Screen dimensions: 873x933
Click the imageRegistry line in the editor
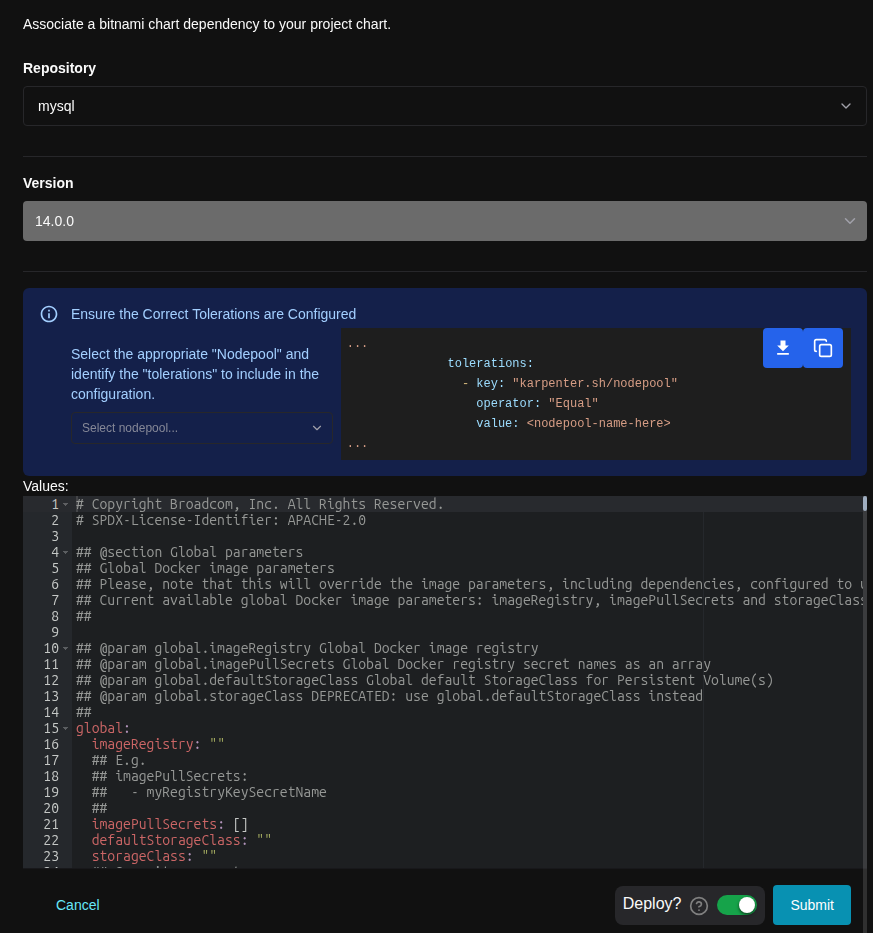coord(158,744)
